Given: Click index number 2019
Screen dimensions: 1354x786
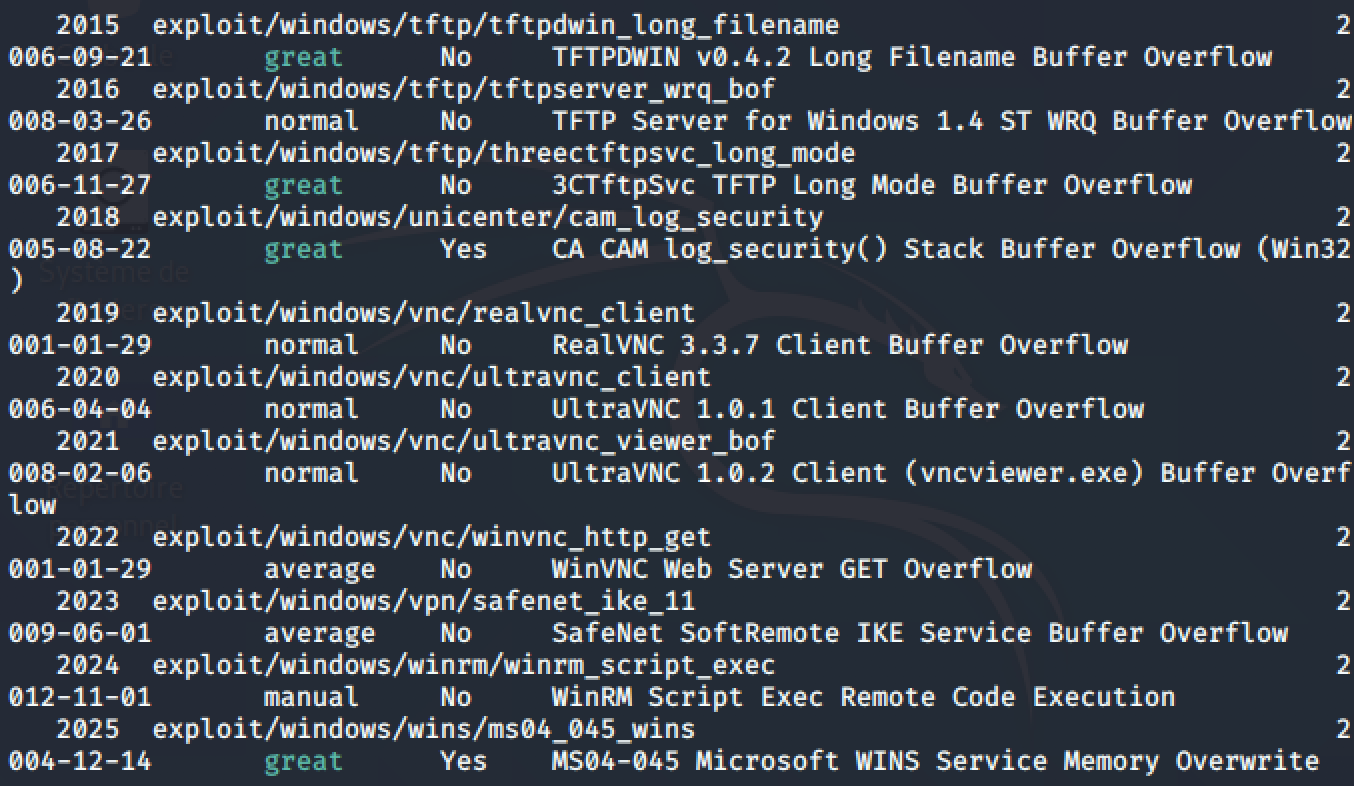Looking at the screenshot, I should 88,313.
